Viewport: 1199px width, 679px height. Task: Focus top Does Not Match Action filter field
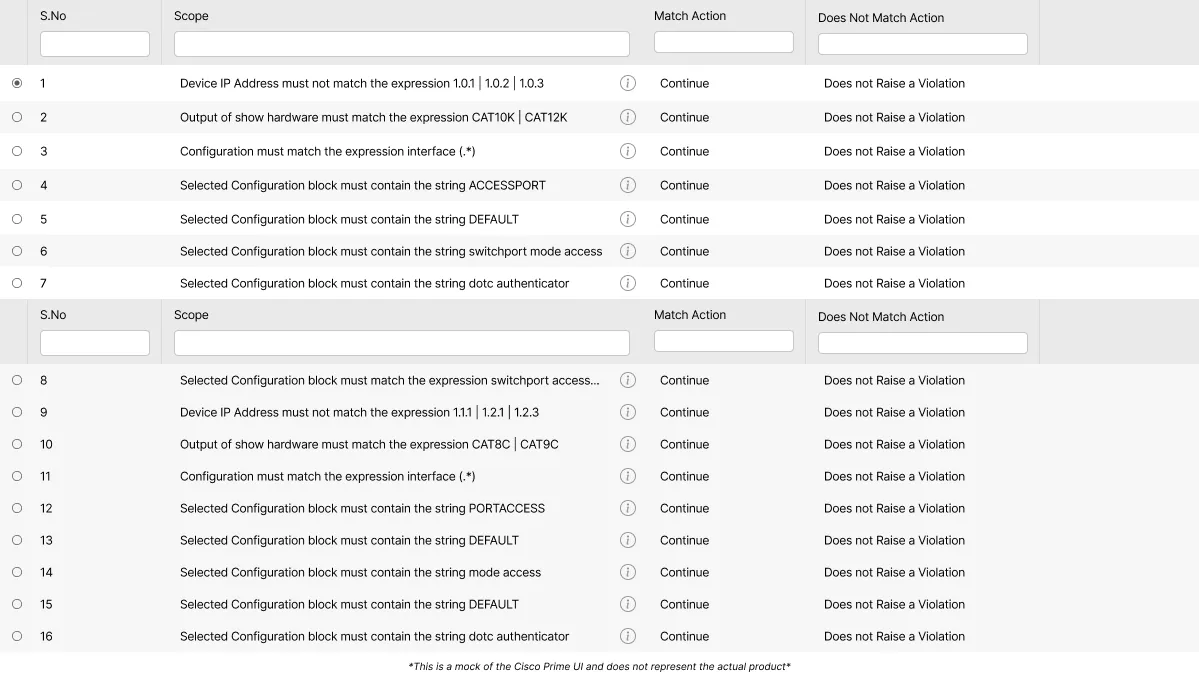[923, 44]
